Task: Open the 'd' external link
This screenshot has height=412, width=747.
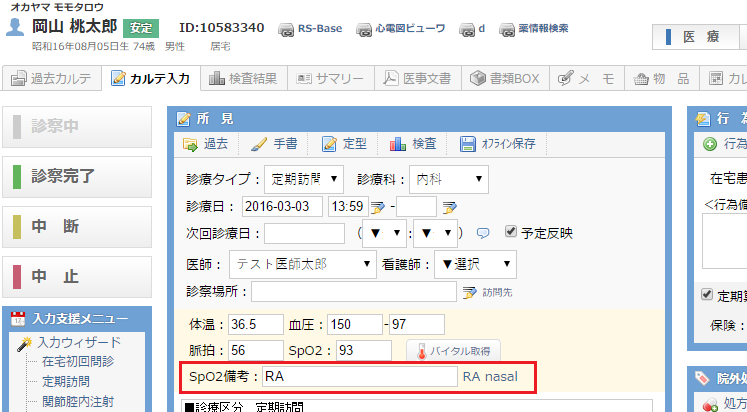Action: coord(472,29)
